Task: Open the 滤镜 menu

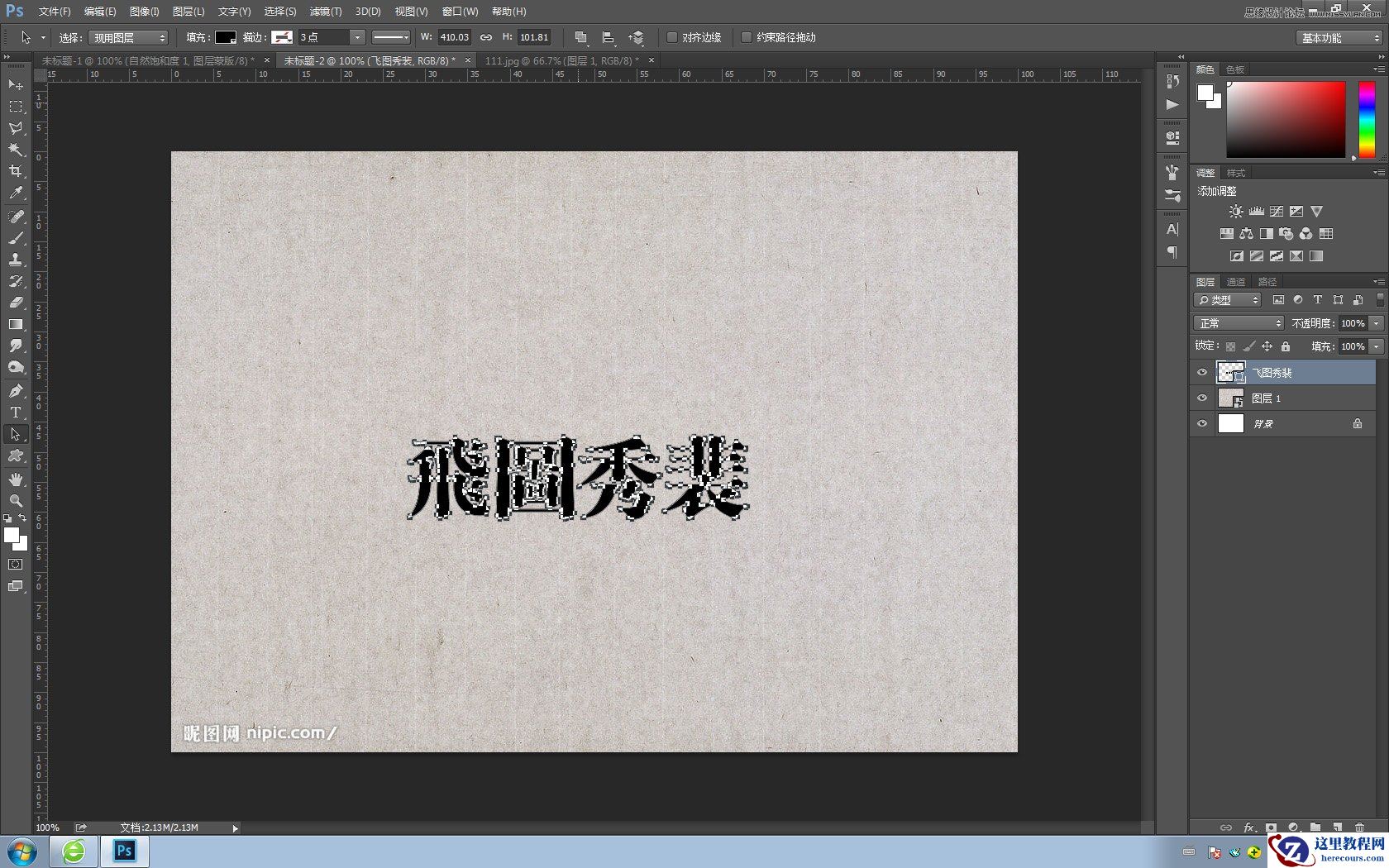Action: coord(324,12)
